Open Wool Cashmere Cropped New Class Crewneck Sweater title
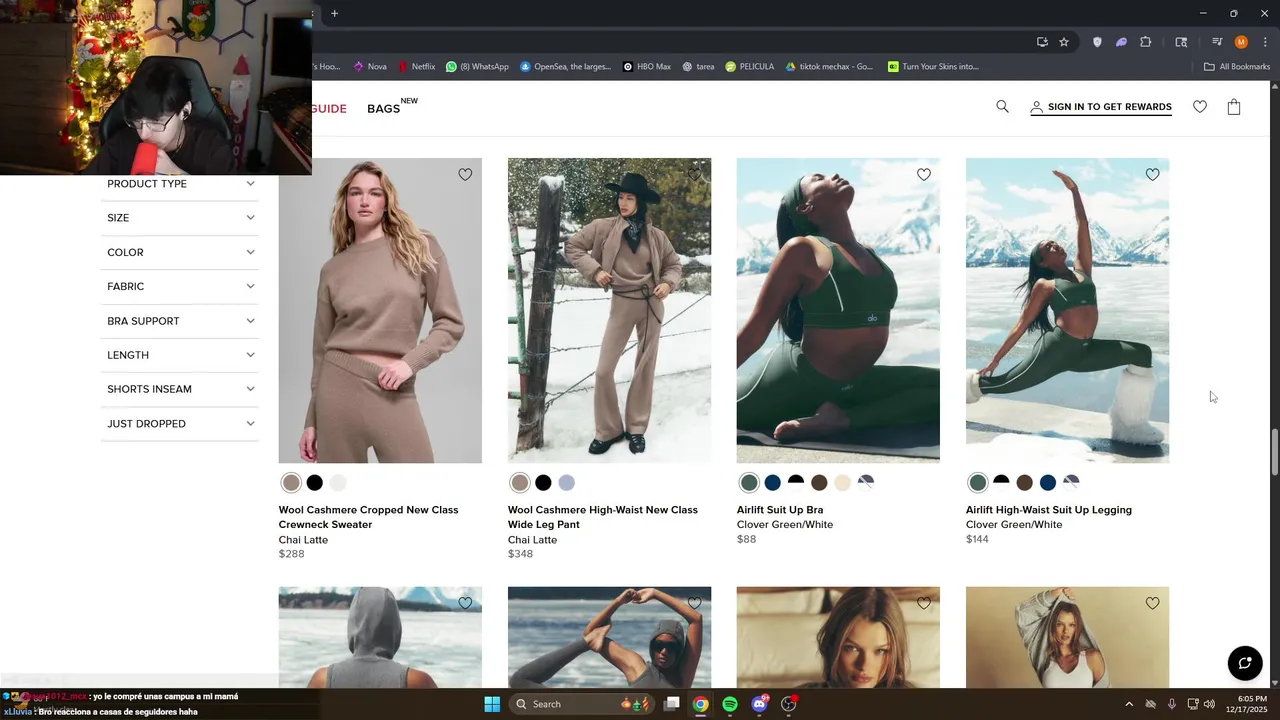Screen dimensions: 1280x720 [368, 517]
